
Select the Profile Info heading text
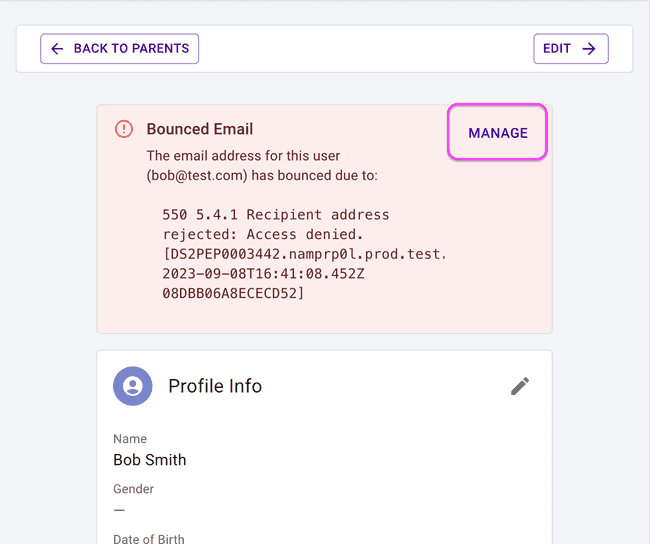coord(215,386)
